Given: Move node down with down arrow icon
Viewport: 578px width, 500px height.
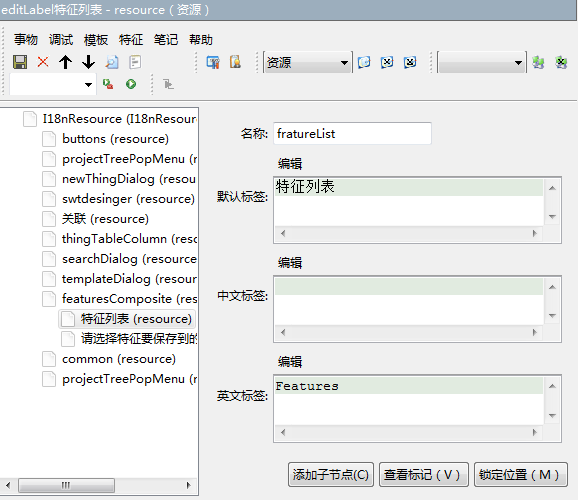Looking at the screenshot, I should [88, 62].
